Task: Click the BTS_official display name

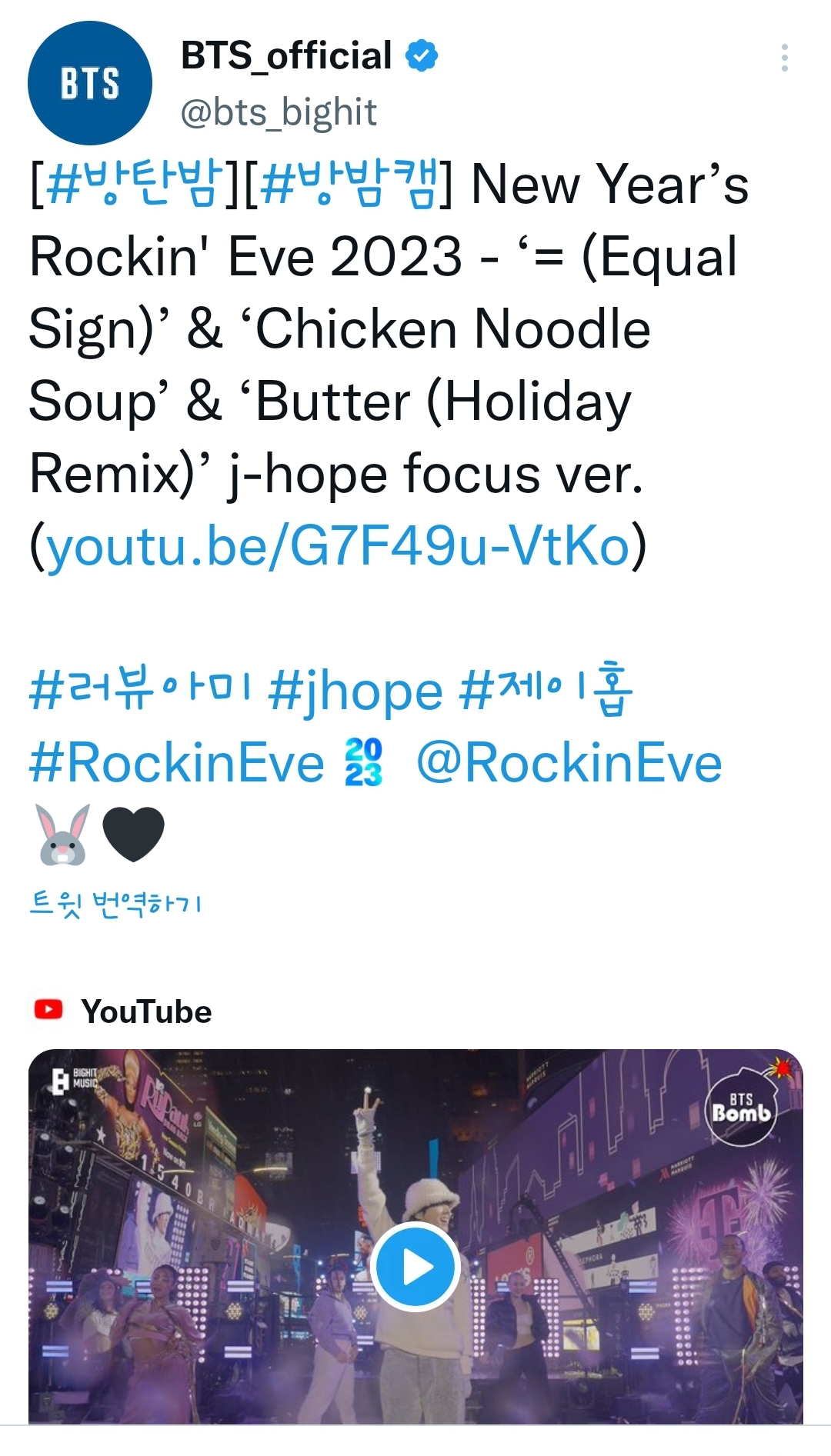Action: [286, 55]
